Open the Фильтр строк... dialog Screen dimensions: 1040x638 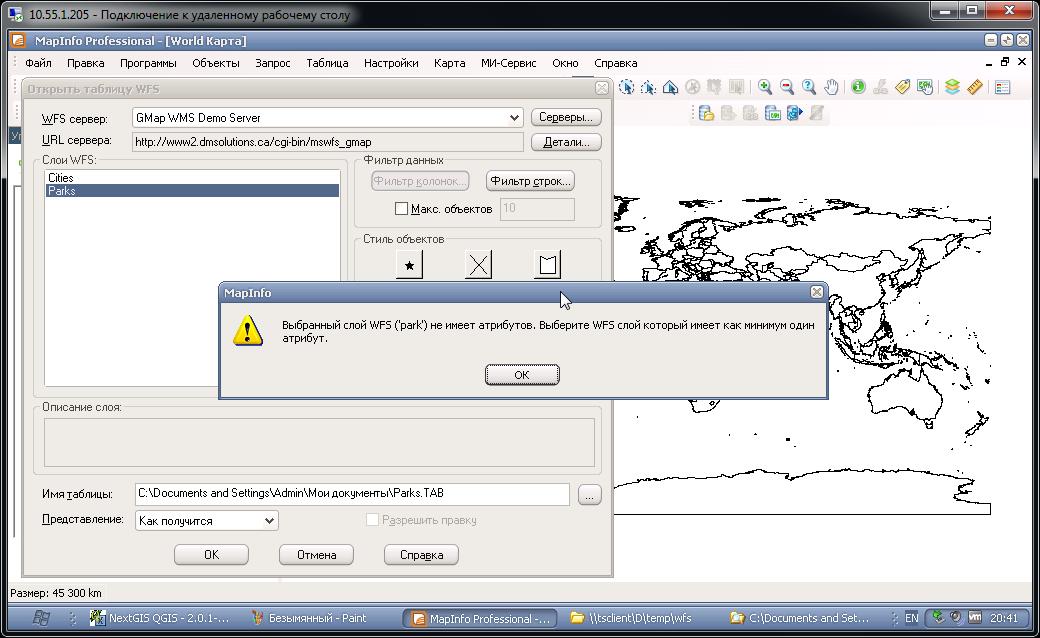(x=530, y=181)
